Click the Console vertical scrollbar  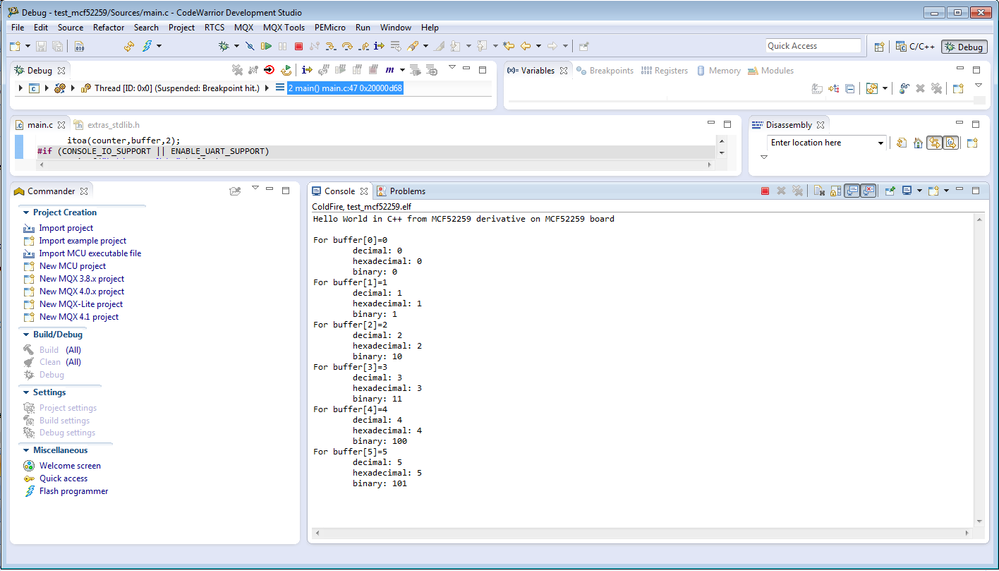[x=979, y=370]
